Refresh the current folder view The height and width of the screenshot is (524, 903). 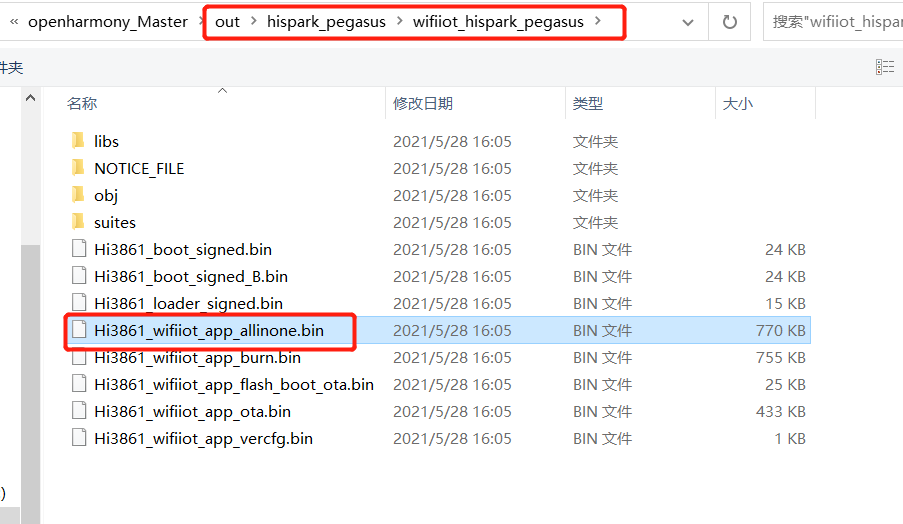(730, 22)
